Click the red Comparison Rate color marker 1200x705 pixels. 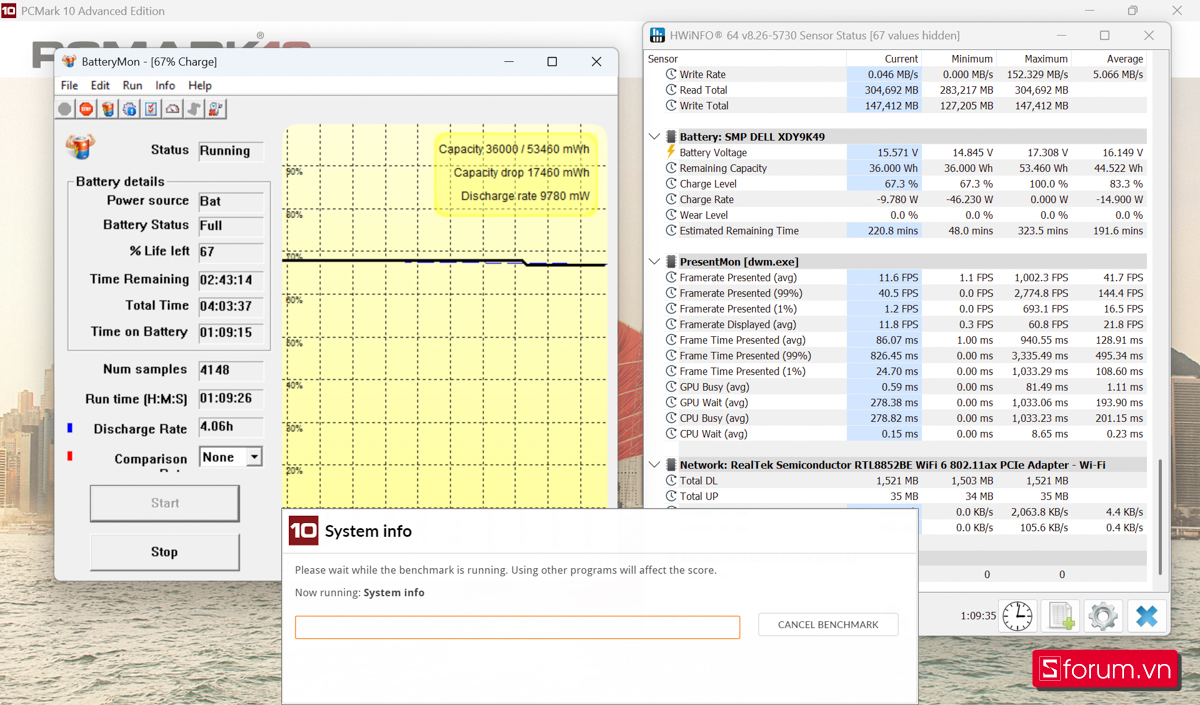coord(70,457)
